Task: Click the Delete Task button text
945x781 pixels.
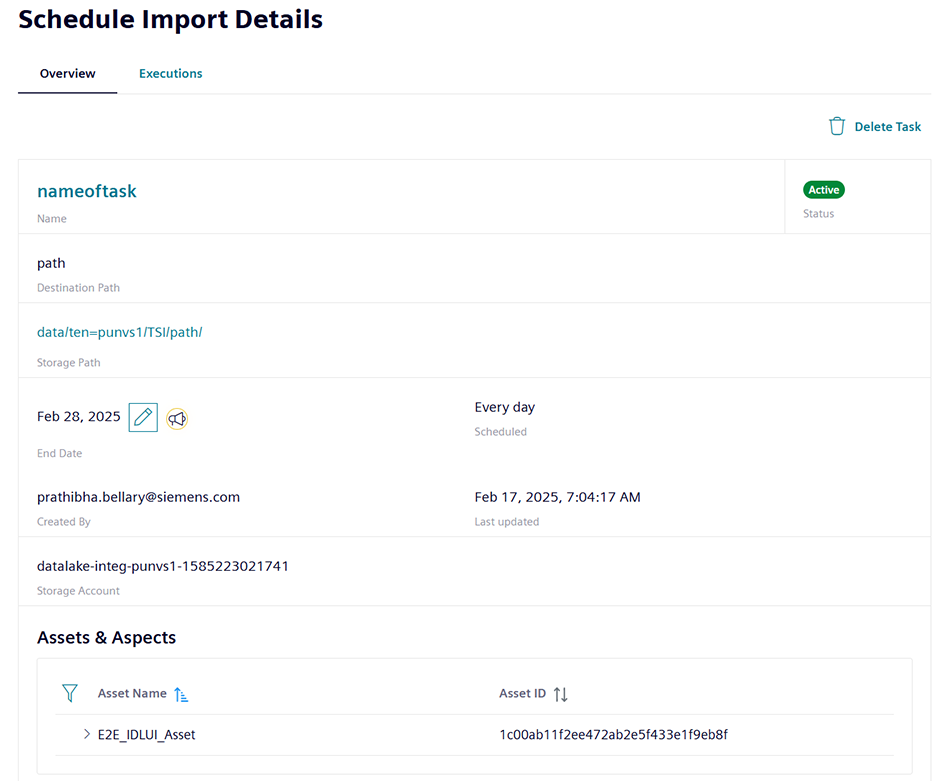Action: (x=888, y=127)
